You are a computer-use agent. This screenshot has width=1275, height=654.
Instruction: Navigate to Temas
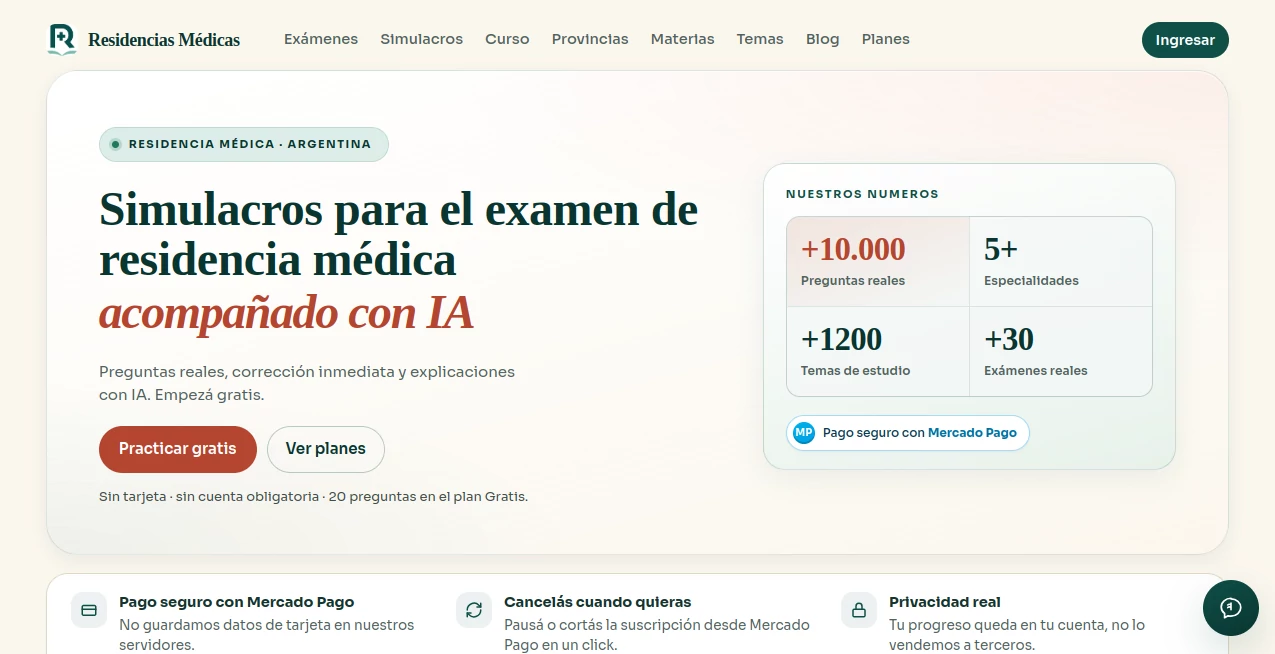coord(760,39)
